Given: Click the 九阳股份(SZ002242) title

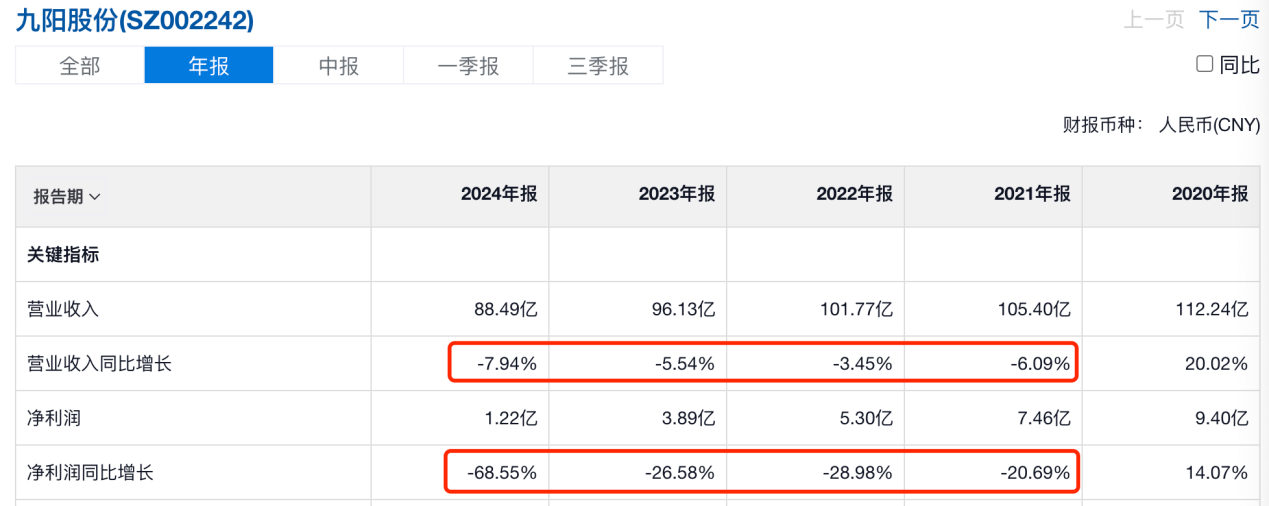Looking at the screenshot, I should click(x=135, y=21).
